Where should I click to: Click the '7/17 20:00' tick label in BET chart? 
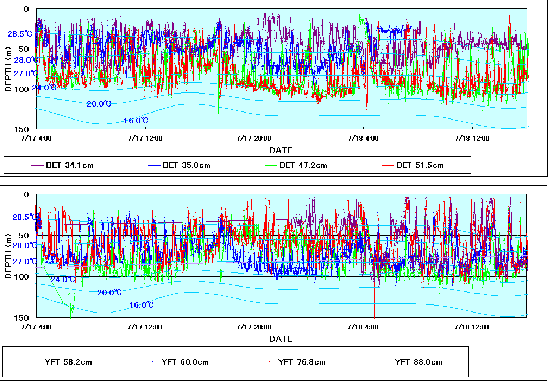tap(254, 138)
